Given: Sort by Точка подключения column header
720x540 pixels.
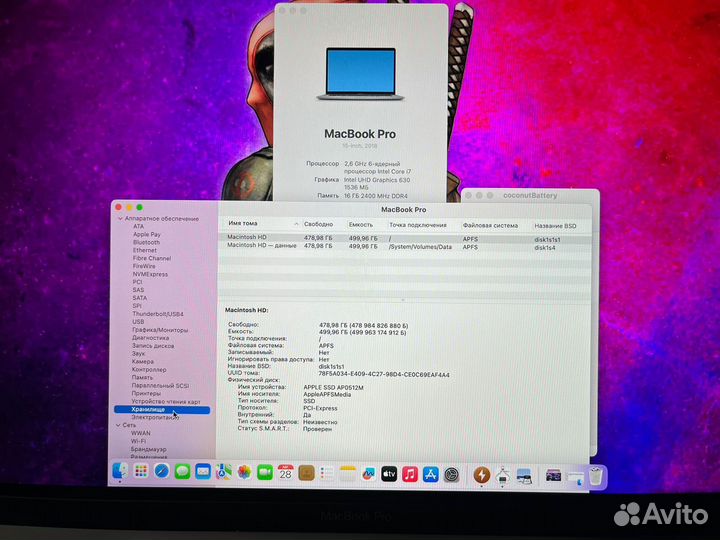Looking at the screenshot, I should (x=418, y=225).
